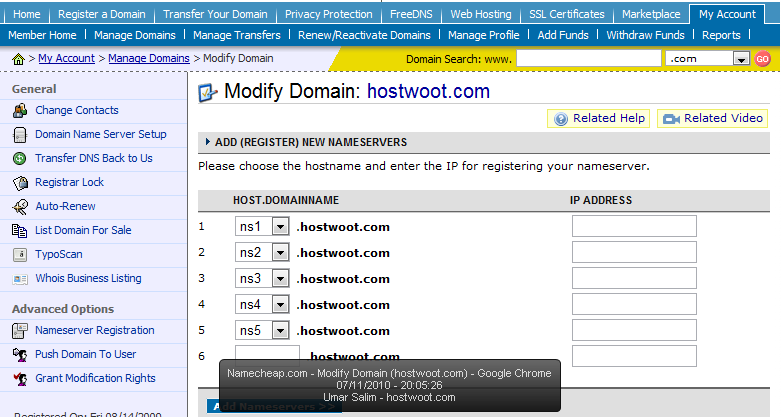Viewport: 781px width, 417px height.
Task: Click IP address field for ns1
Action: [x=634, y=226]
